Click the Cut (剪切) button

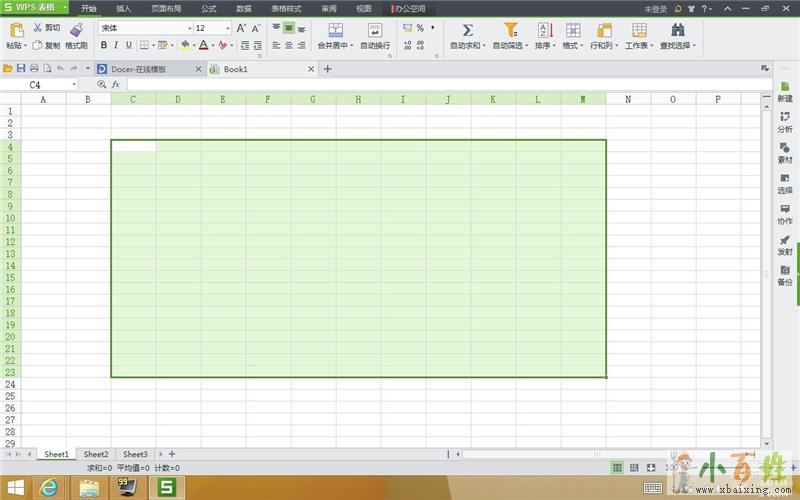point(47,28)
